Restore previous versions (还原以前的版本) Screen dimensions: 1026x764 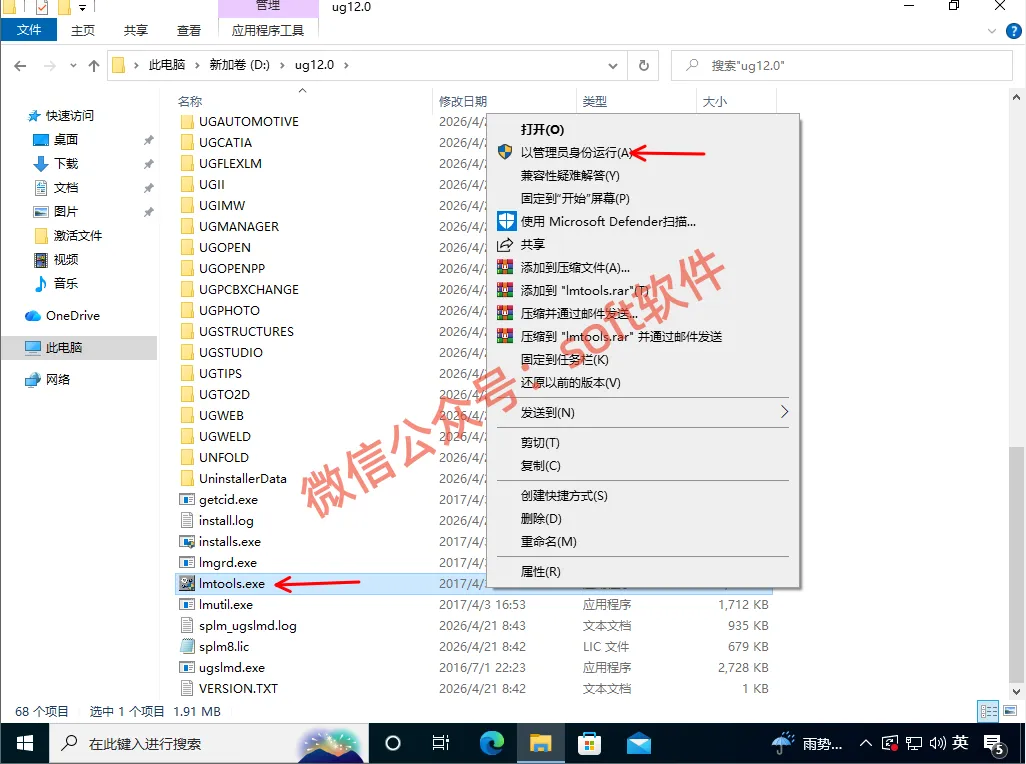click(570, 382)
